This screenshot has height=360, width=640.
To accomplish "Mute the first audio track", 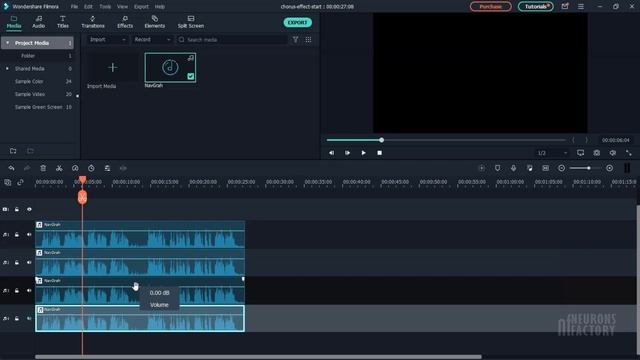I will tap(29, 235).
